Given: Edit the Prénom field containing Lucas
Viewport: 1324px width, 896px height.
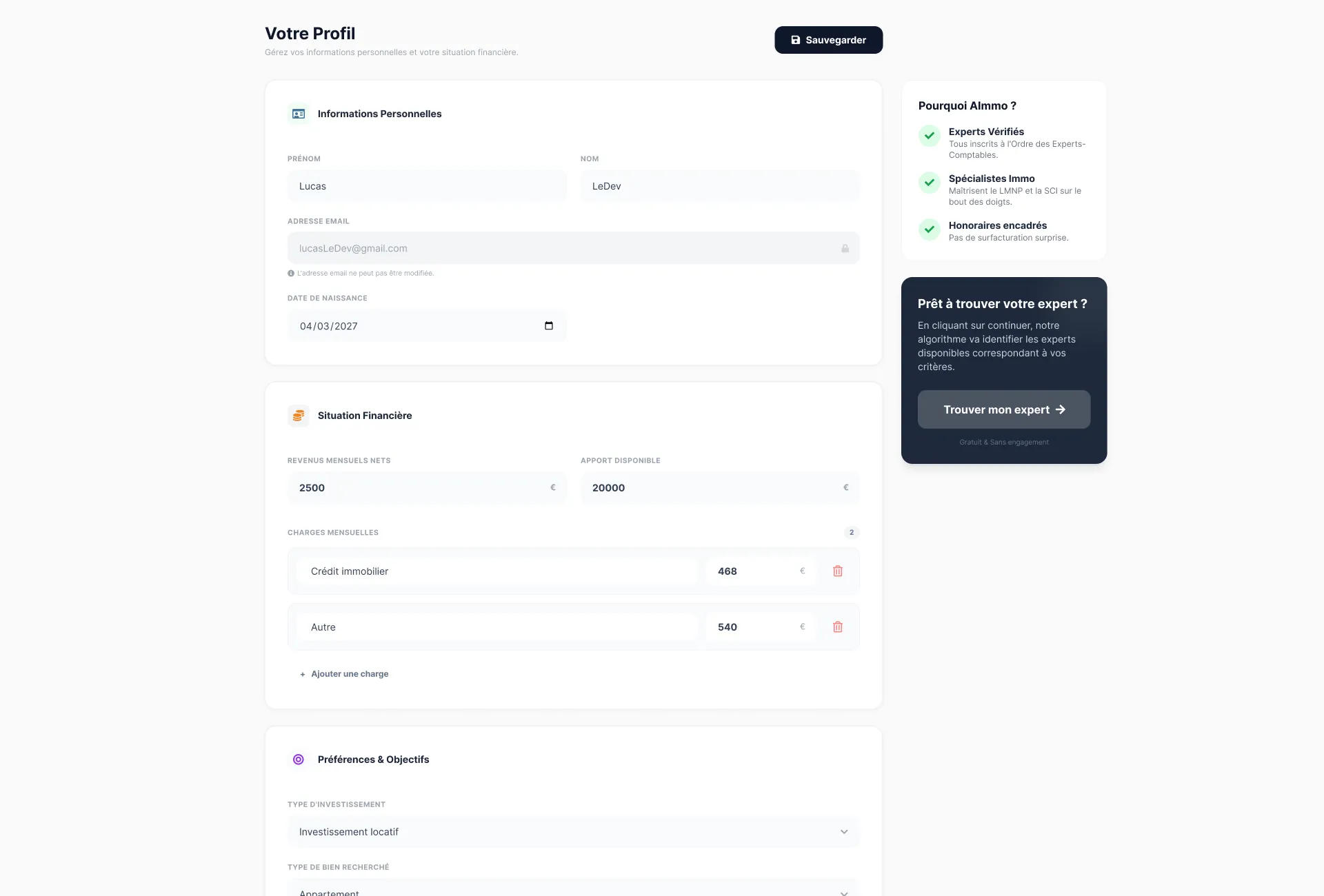Looking at the screenshot, I should tap(427, 186).
